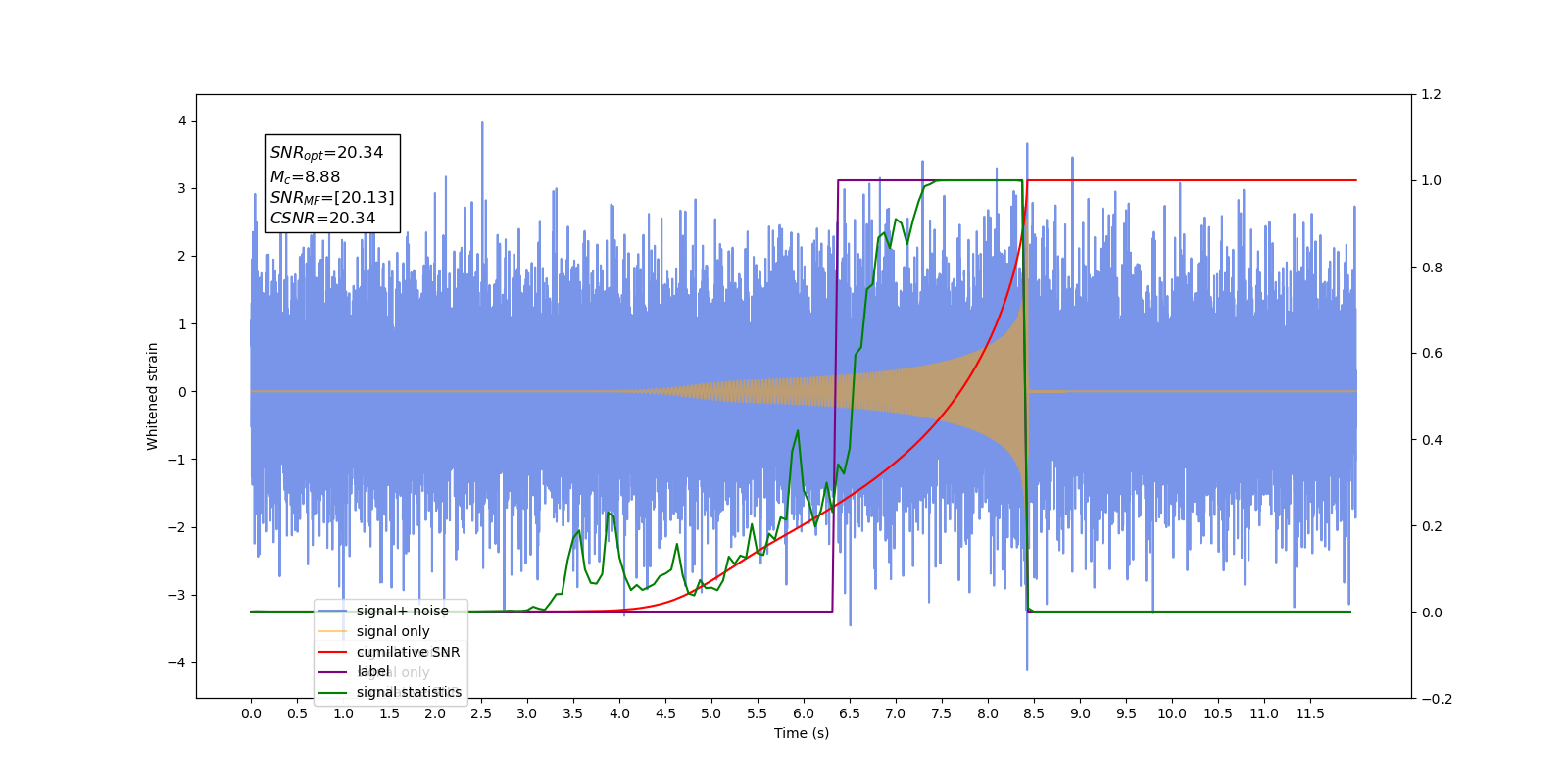This screenshot has width=1568, height=784.
Task: Click the 6.5 tick on time axis
Action: [x=850, y=713]
